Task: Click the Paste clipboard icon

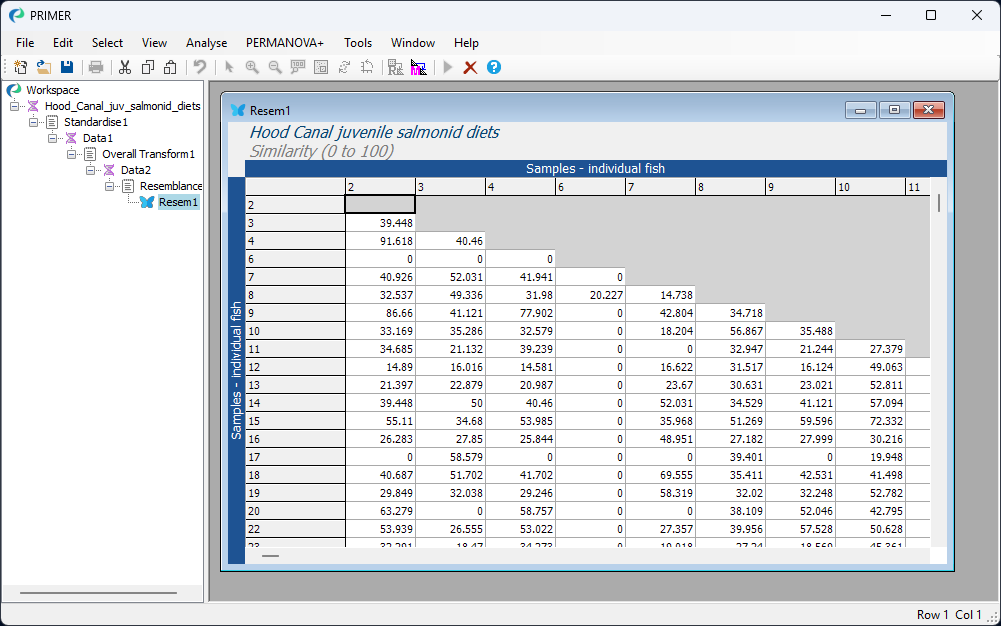Action: (x=170, y=67)
